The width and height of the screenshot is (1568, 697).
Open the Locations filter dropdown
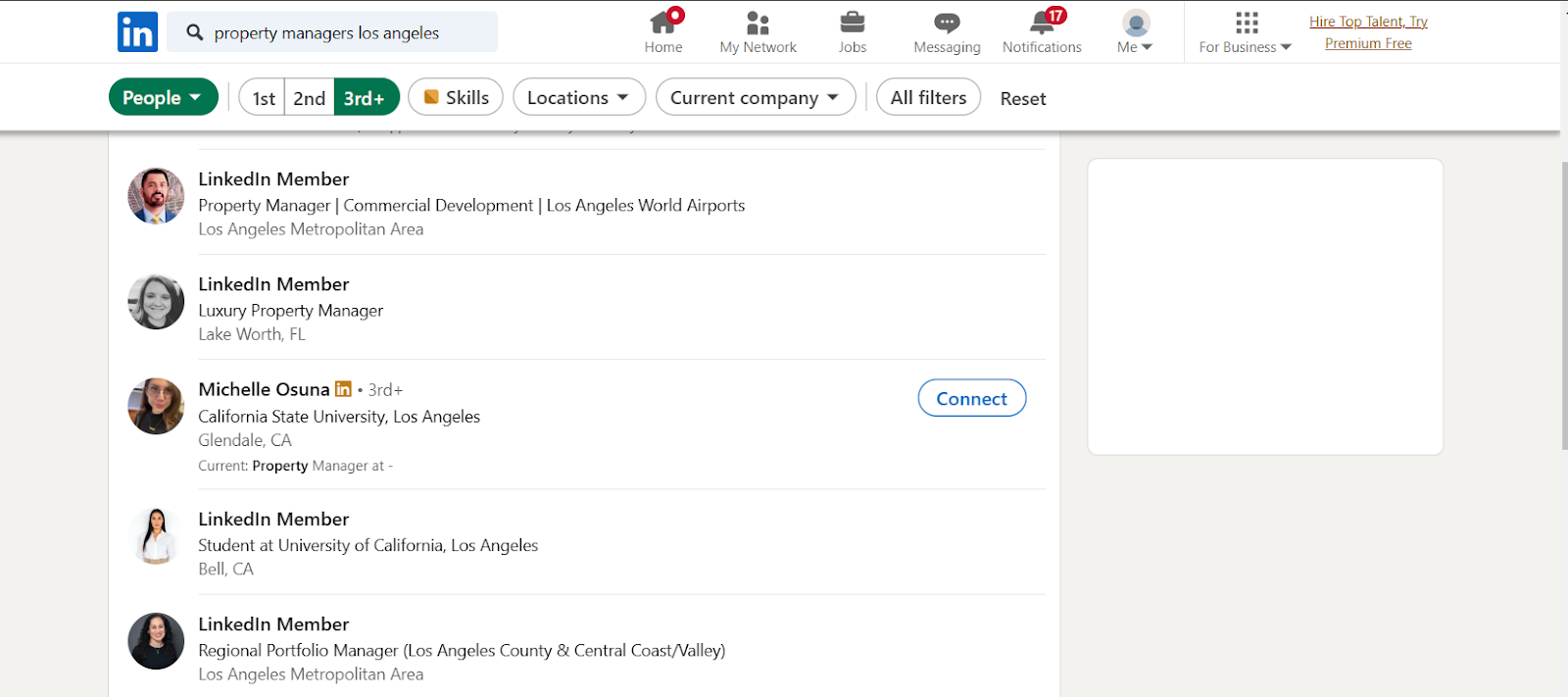pyautogui.click(x=579, y=97)
